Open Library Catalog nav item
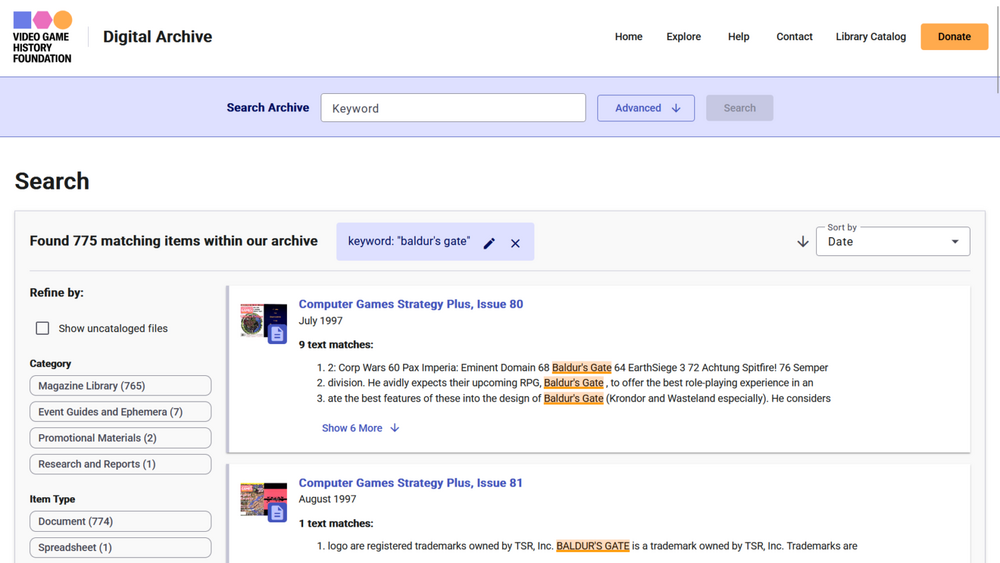This screenshot has height=563, width=1000. [x=870, y=37]
